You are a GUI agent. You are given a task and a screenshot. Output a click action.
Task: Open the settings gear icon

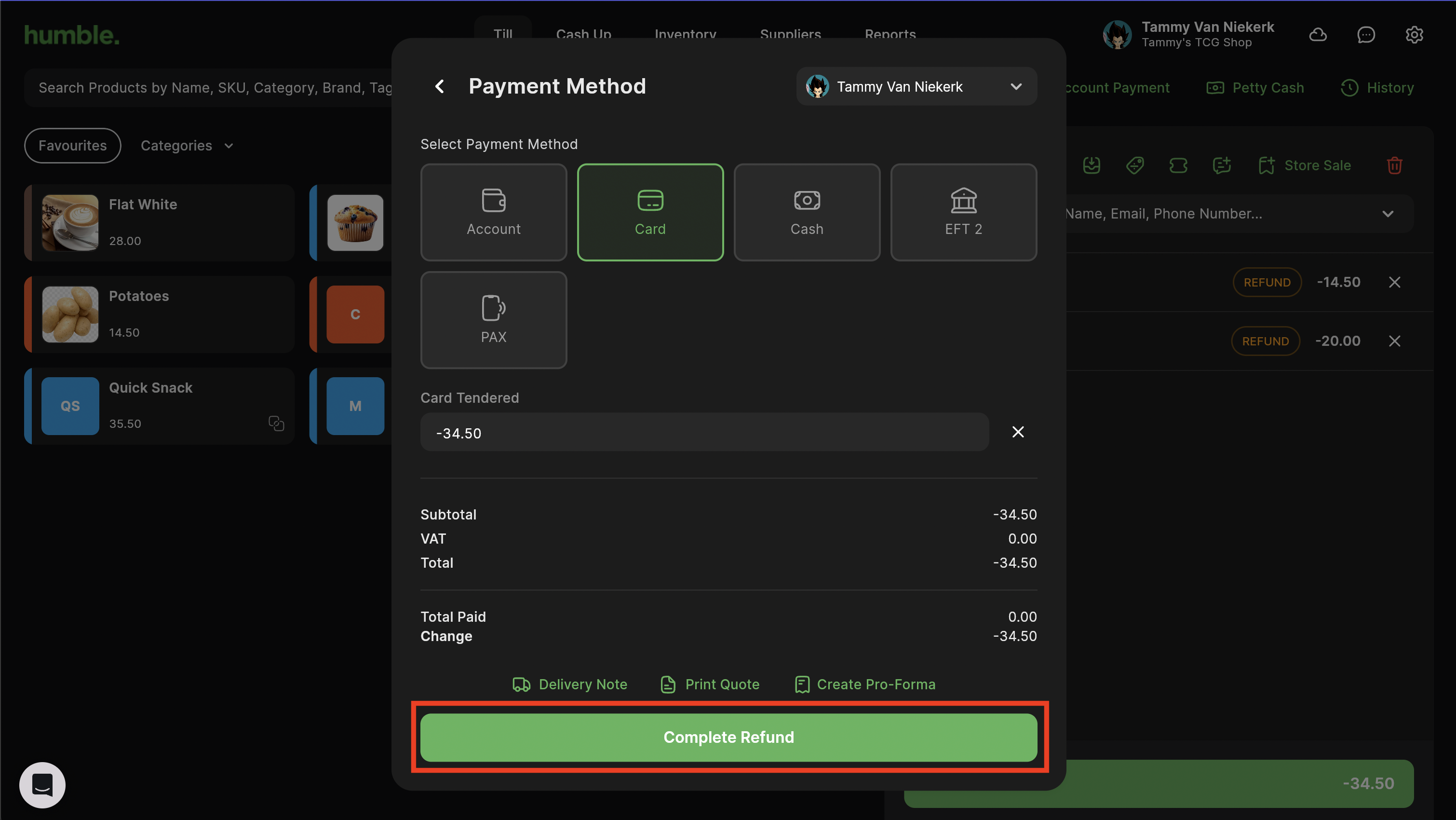tap(1414, 35)
